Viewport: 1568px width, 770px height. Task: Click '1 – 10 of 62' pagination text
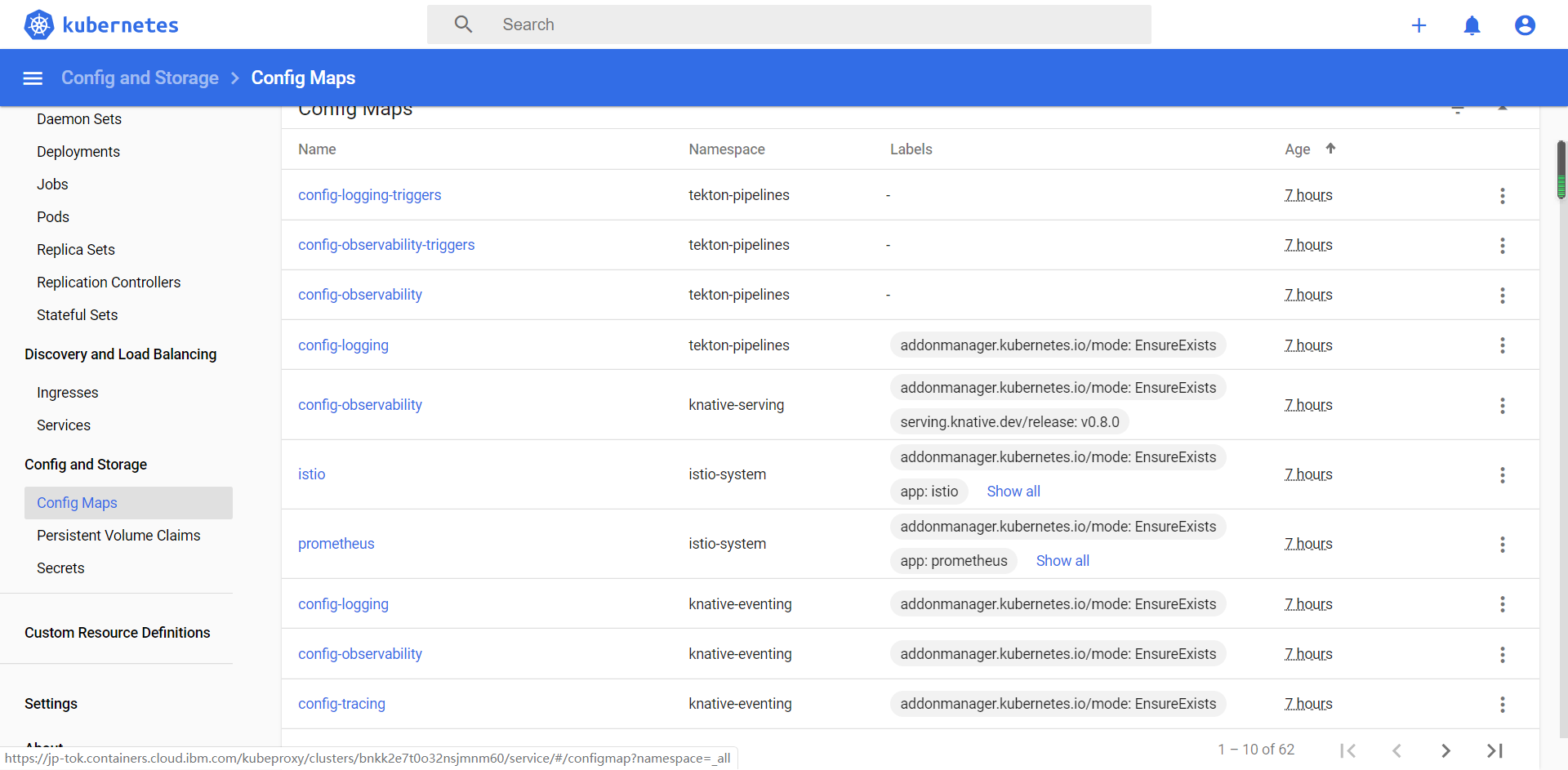tap(1256, 750)
